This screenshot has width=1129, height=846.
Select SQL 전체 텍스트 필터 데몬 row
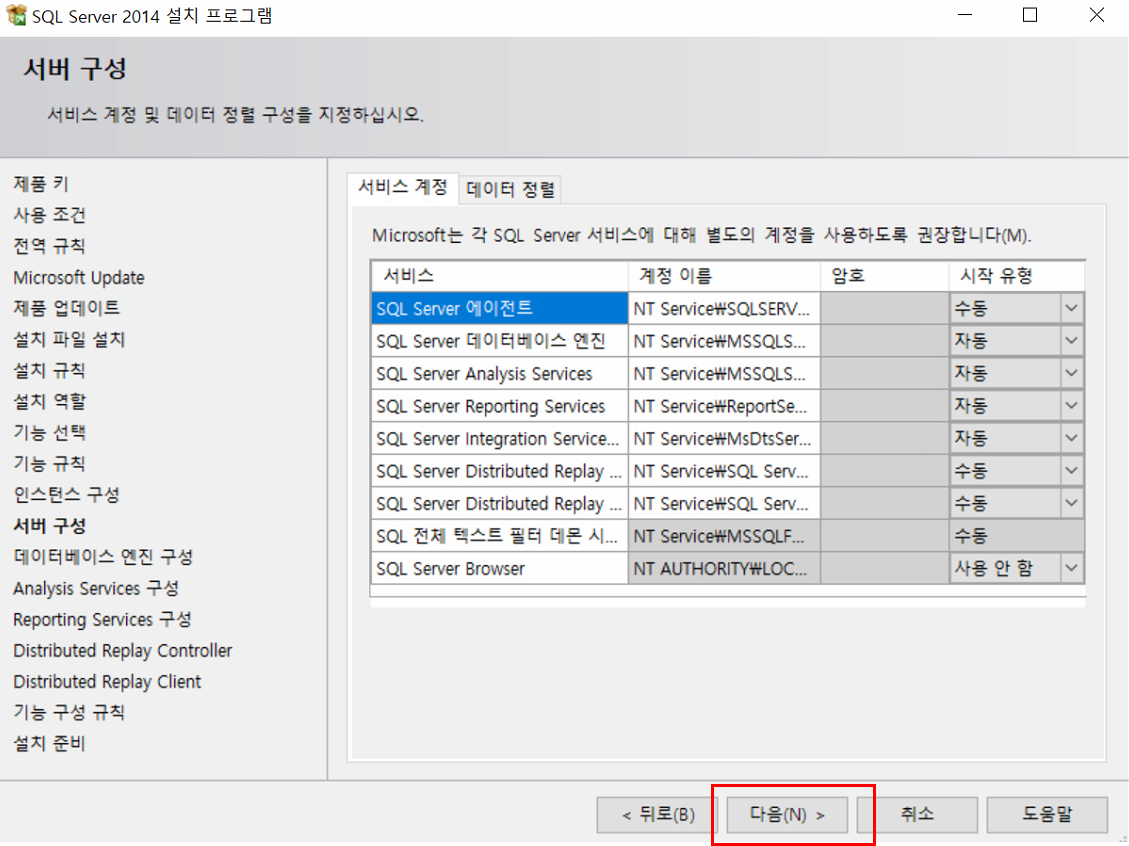pyautogui.click(x=500, y=536)
